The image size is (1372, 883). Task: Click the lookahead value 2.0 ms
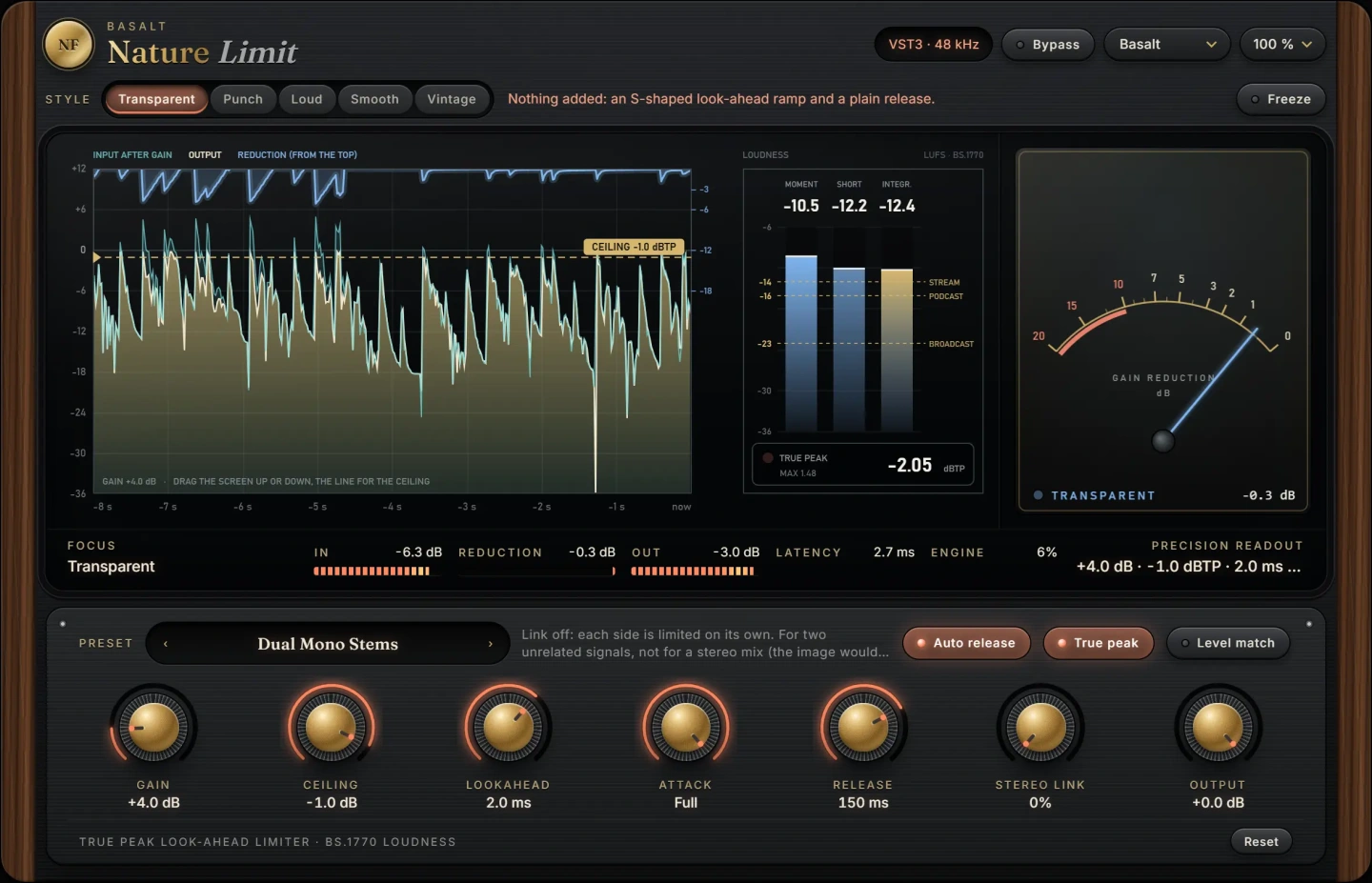coord(509,803)
